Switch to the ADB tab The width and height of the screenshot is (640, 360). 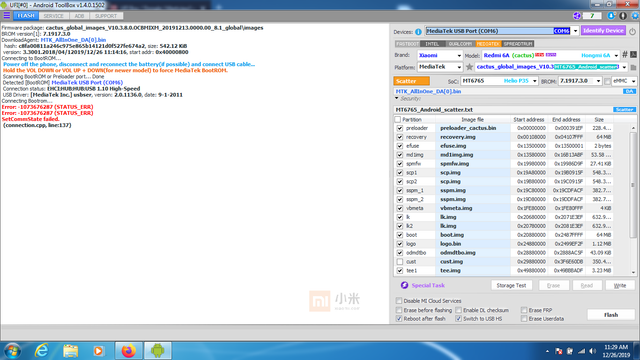(x=79, y=16)
